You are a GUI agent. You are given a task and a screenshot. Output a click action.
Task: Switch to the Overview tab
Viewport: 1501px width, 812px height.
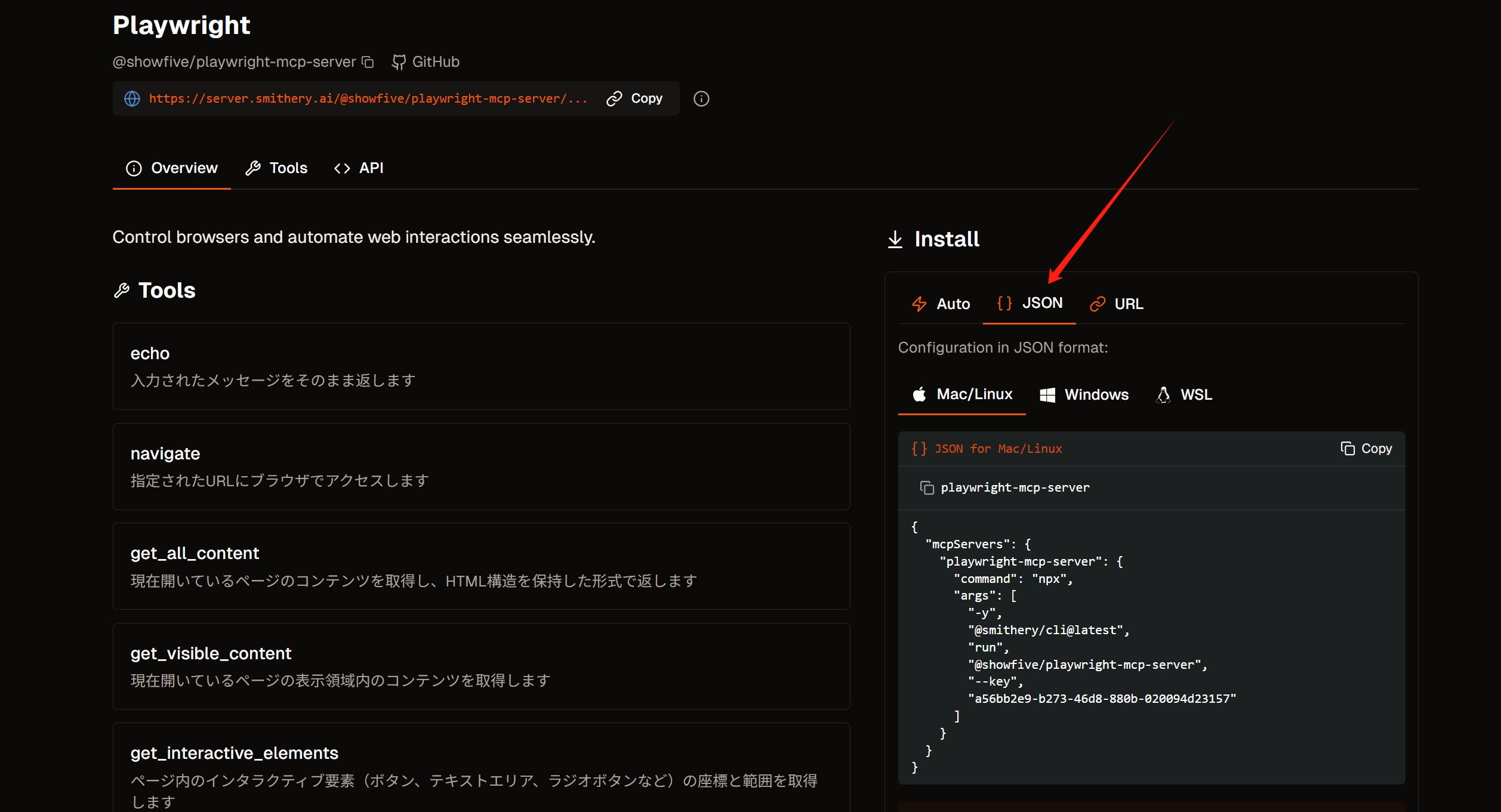(x=172, y=168)
